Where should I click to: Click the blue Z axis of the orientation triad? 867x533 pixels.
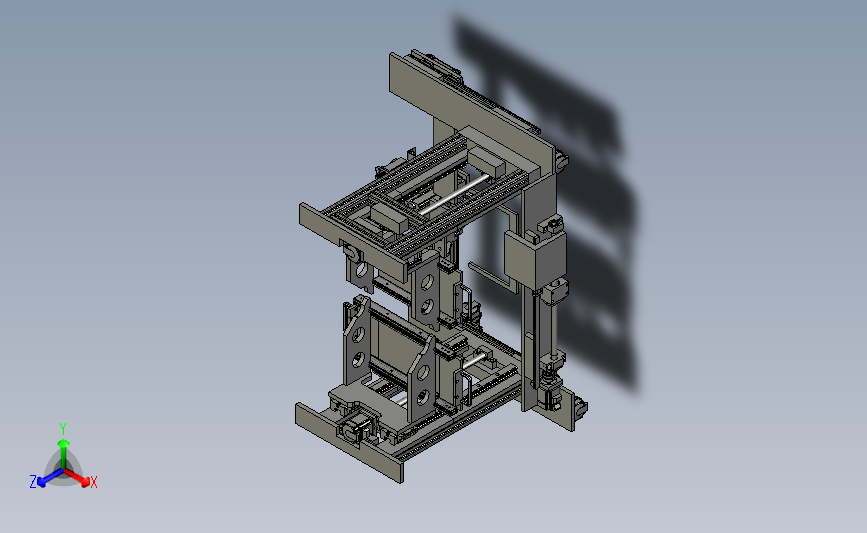tap(50, 478)
